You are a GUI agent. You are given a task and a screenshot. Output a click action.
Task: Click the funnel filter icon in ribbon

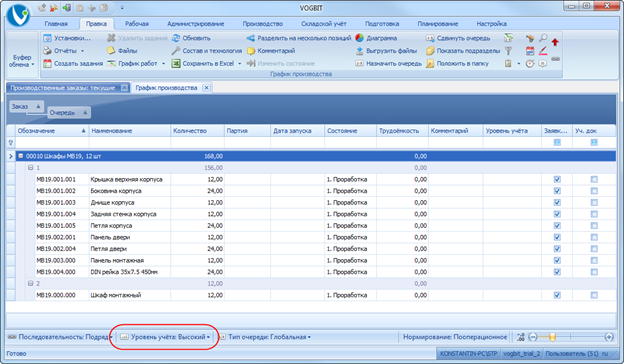pyautogui.click(x=508, y=51)
